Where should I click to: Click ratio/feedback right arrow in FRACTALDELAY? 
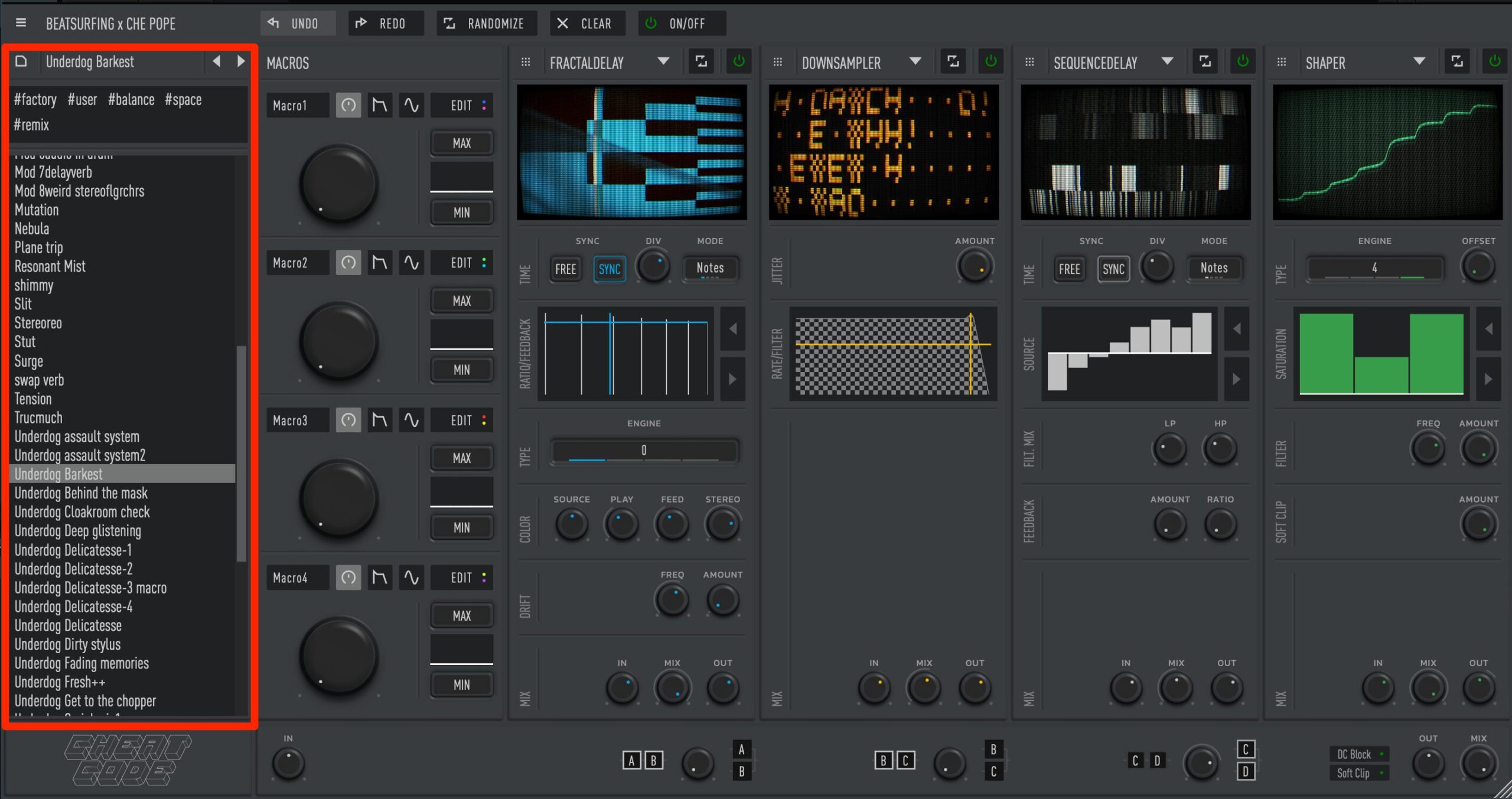click(x=733, y=379)
